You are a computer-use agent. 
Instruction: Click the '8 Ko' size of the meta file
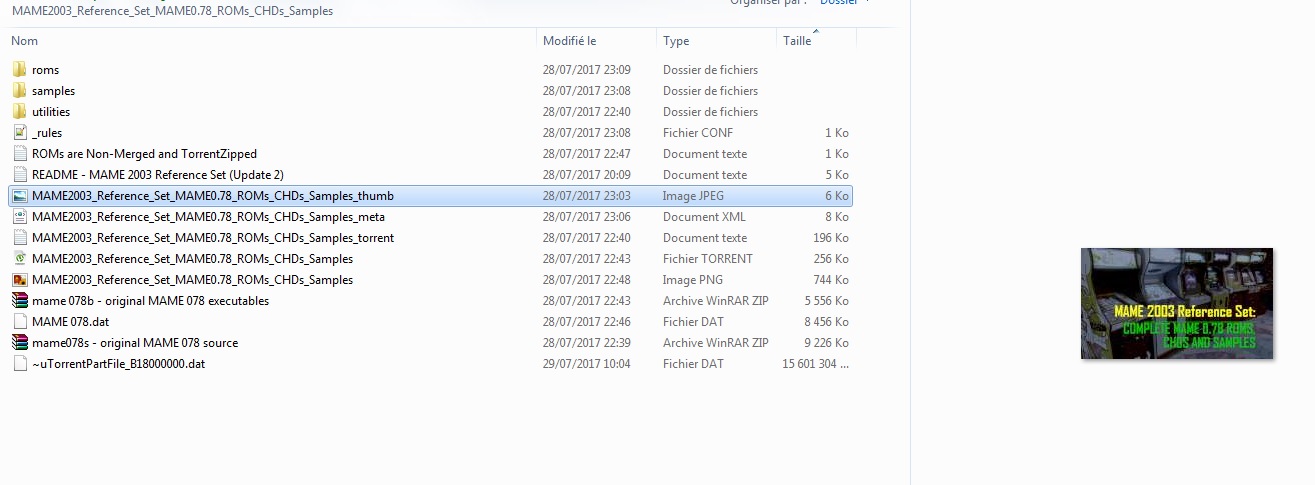837,217
